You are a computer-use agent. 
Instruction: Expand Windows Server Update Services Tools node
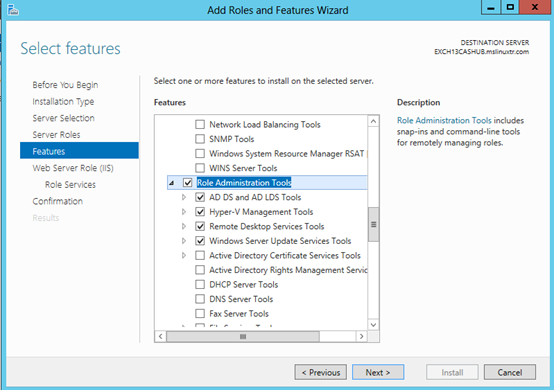point(184,241)
